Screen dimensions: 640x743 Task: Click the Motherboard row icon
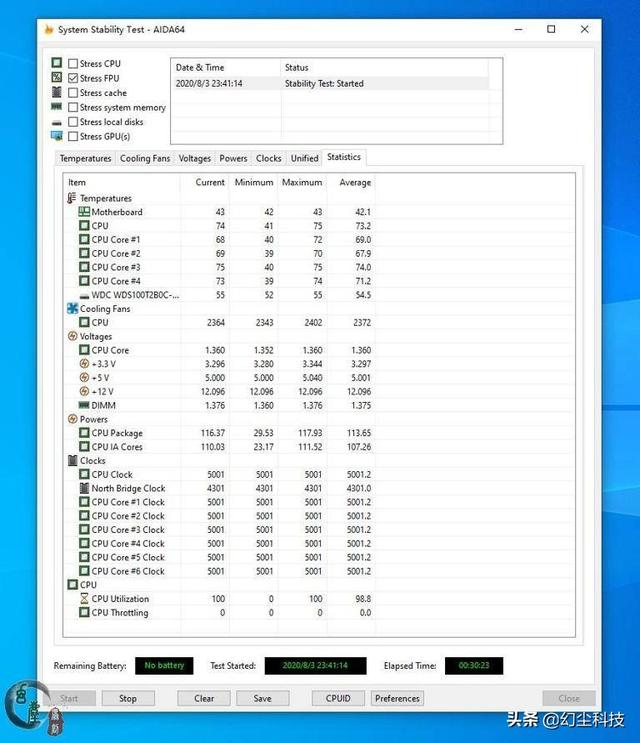(x=84, y=212)
